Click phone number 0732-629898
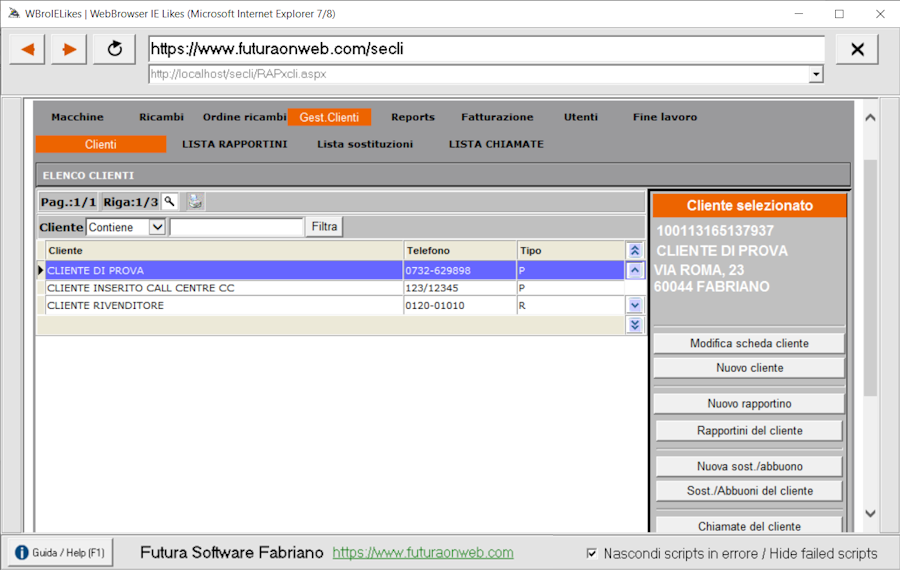The height and width of the screenshot is (570, 900). [x=438, y=270]
